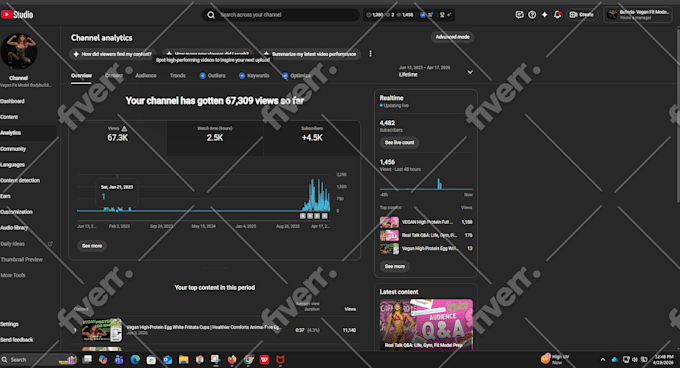
Task: Open Google Chrome from the taskbar
Action: 248,360
